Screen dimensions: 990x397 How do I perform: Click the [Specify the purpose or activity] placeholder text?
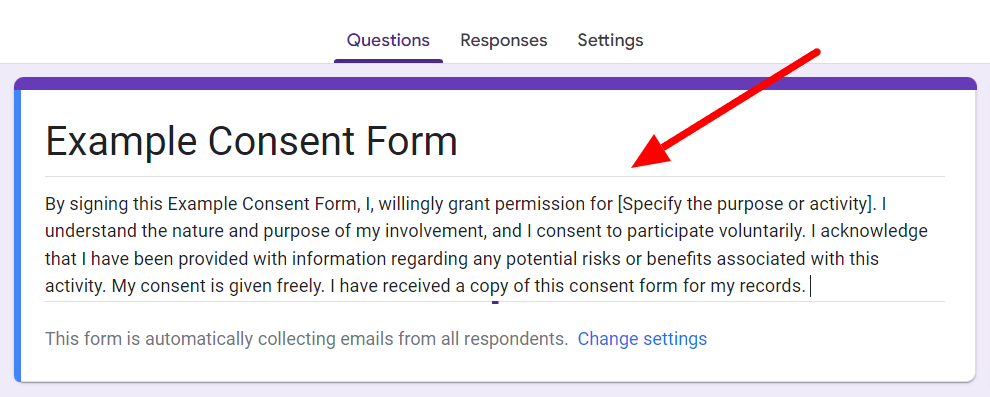tap(746, 204)
